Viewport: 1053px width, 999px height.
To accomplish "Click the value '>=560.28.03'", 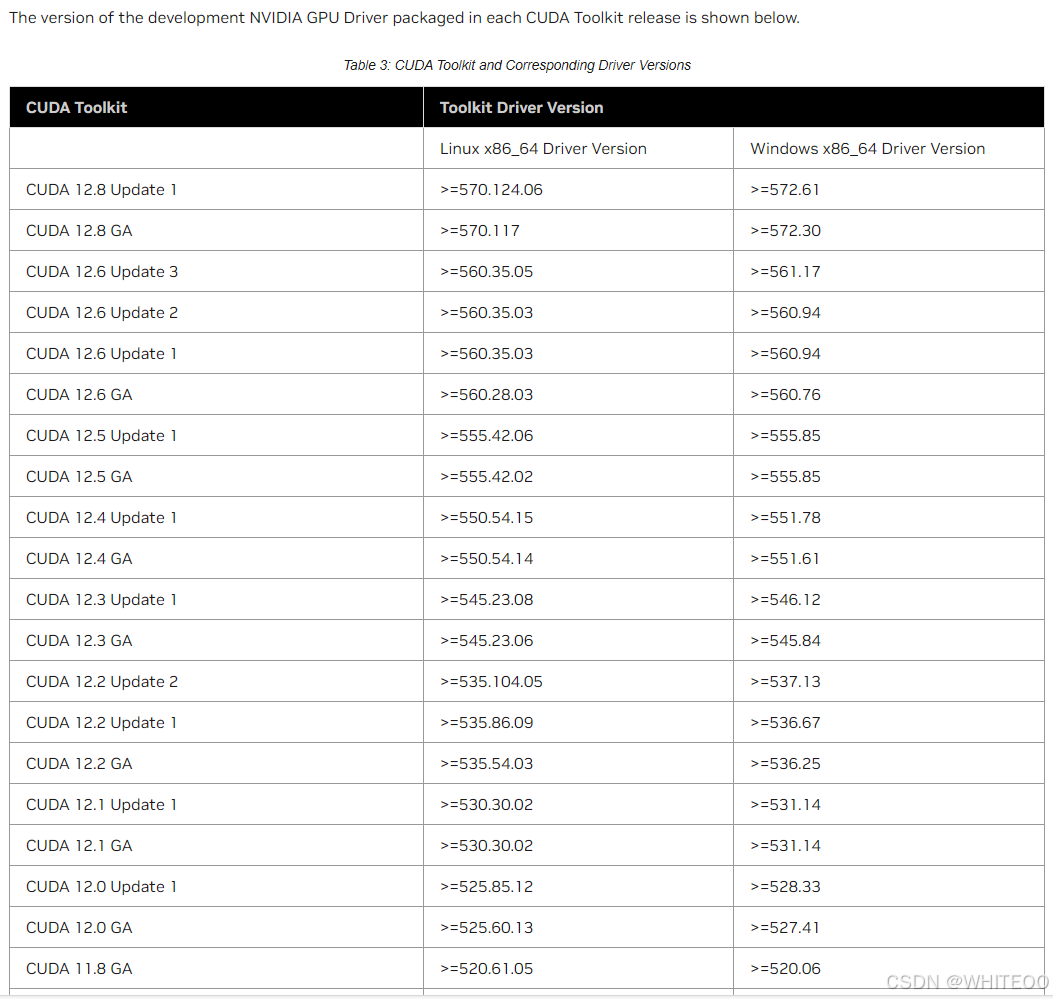I will 486,394.
